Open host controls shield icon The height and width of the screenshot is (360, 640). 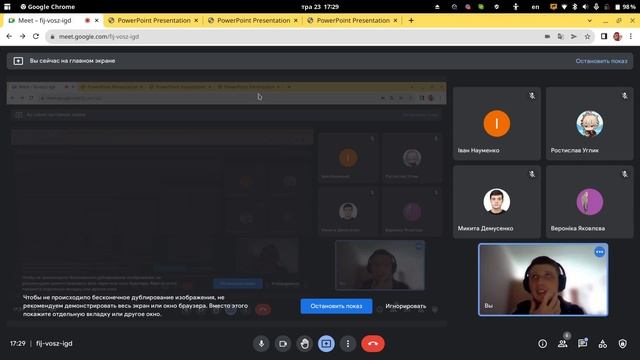point(622,344)
